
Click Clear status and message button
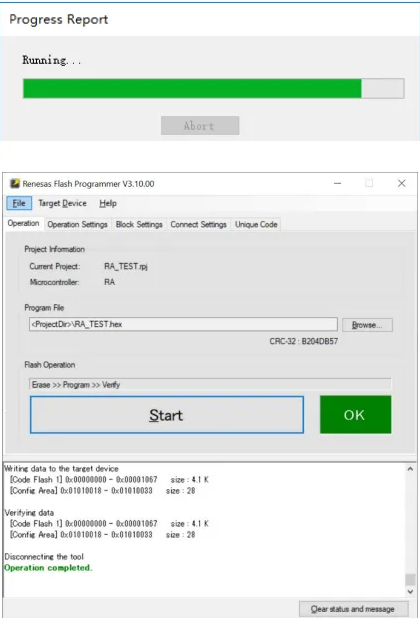click(x=353, y=609)
